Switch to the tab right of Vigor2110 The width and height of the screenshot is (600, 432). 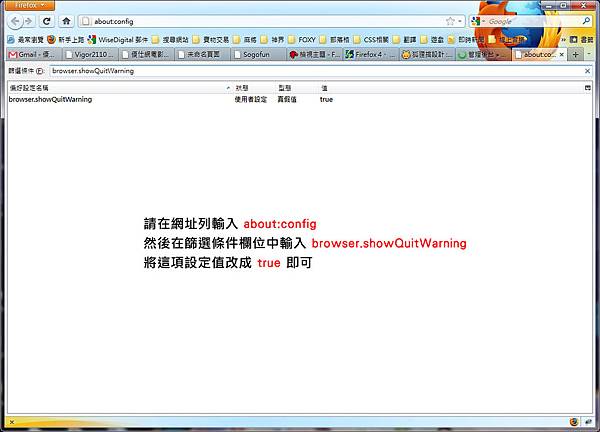(146, 55)
